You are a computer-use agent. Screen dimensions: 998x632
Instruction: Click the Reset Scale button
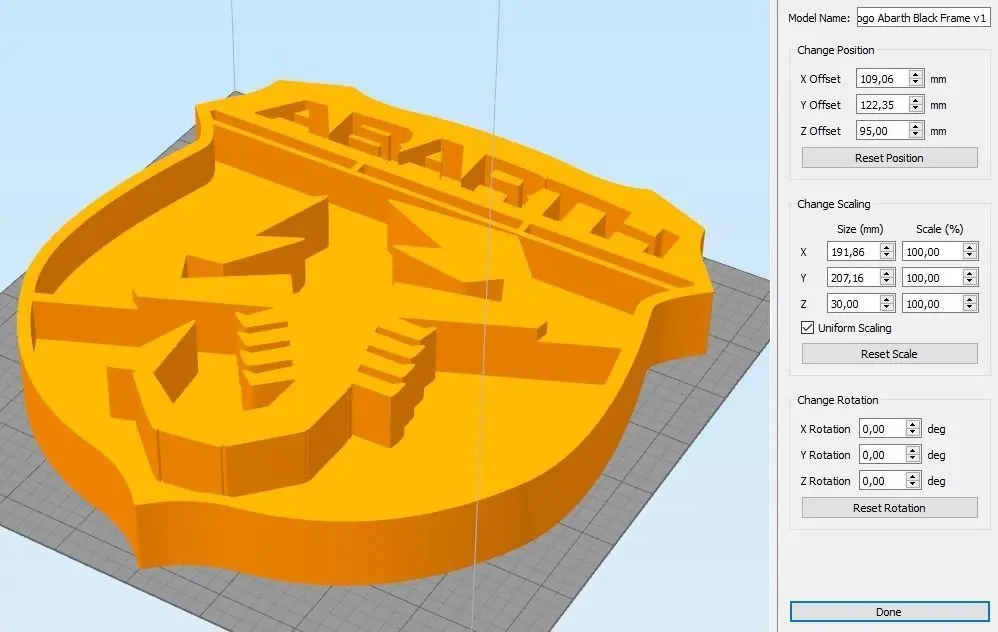point(889,354)
